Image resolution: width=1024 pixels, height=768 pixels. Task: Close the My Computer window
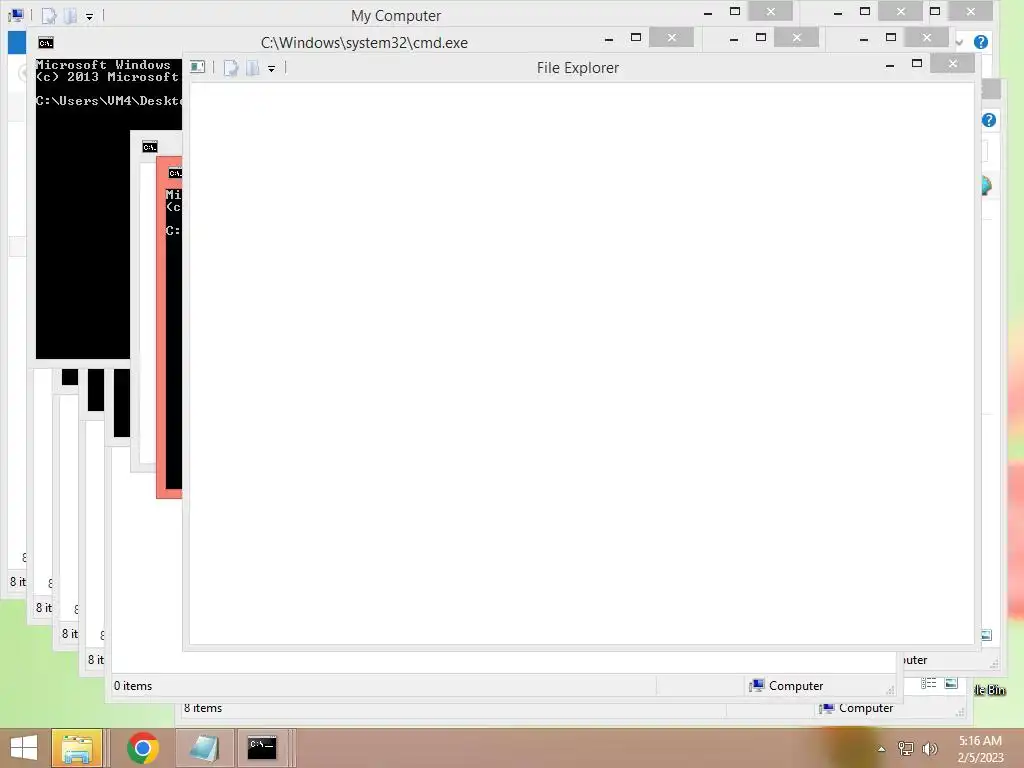771,11
